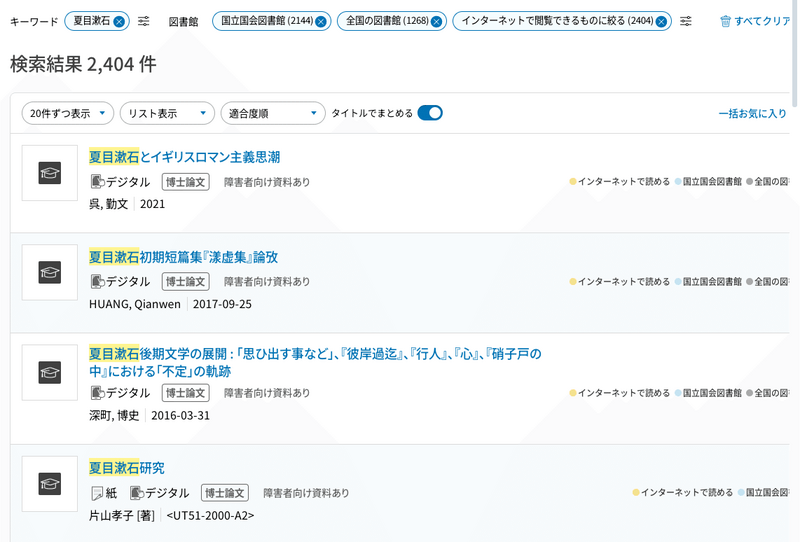
Task: Click 障害者向け資料あり in 片山孝子 result
Action: [306, 493]
